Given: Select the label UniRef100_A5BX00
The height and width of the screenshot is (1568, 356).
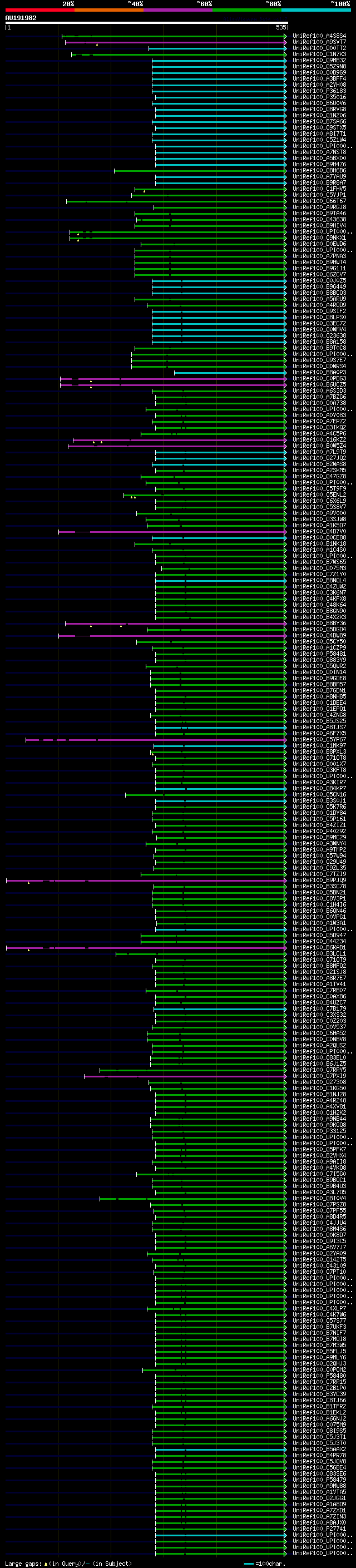Looking at the screenshot, I should coord(319,159).
